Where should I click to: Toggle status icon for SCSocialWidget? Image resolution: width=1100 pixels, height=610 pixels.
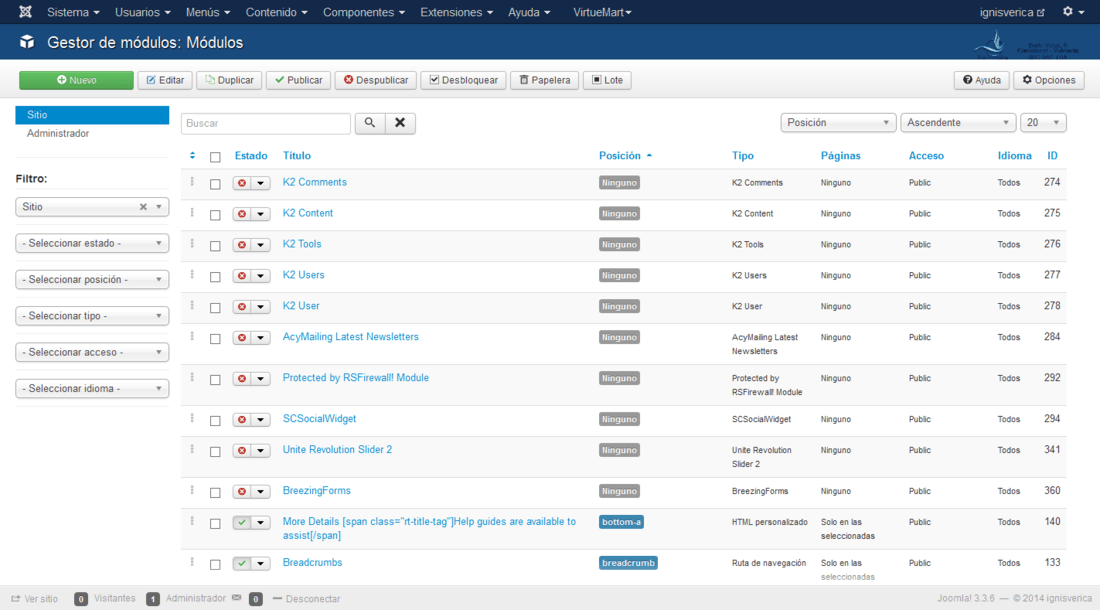click(x=242, y=419)
